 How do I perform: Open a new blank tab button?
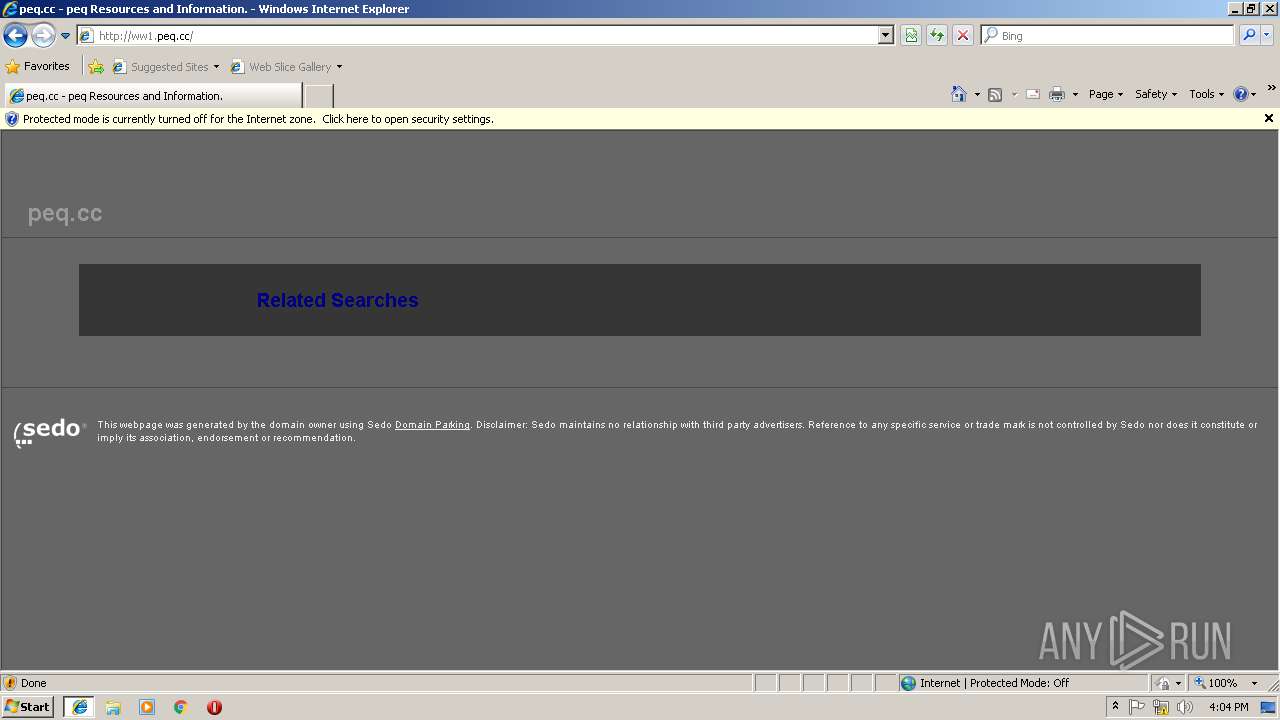(x=318, y=96)
